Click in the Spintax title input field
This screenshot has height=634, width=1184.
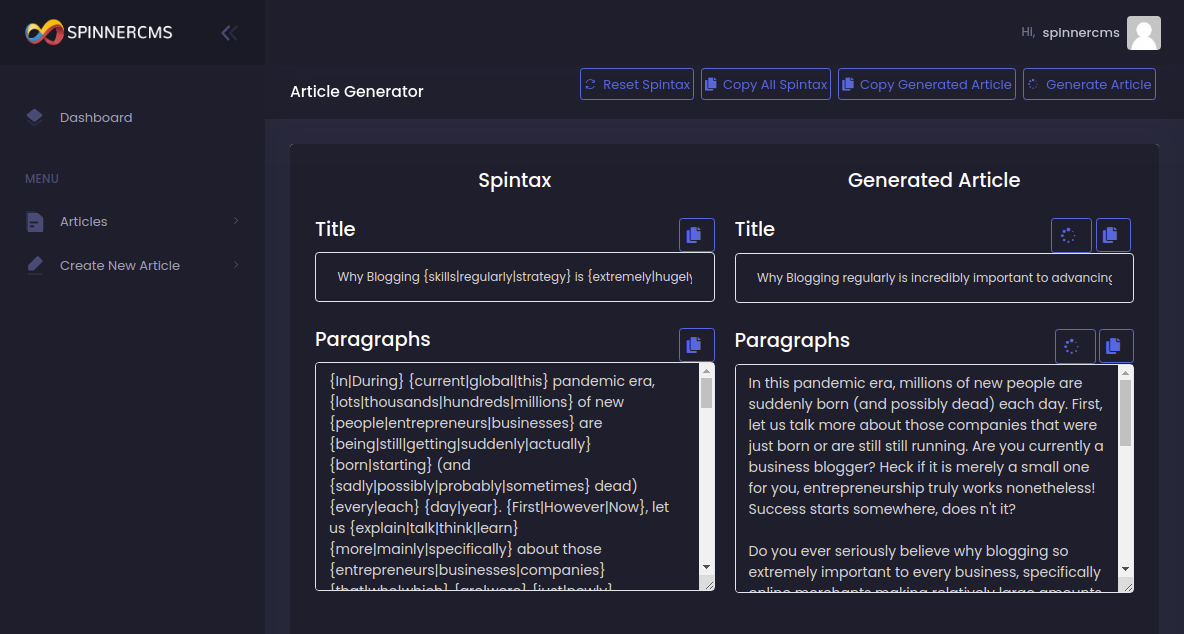[514, 277]
